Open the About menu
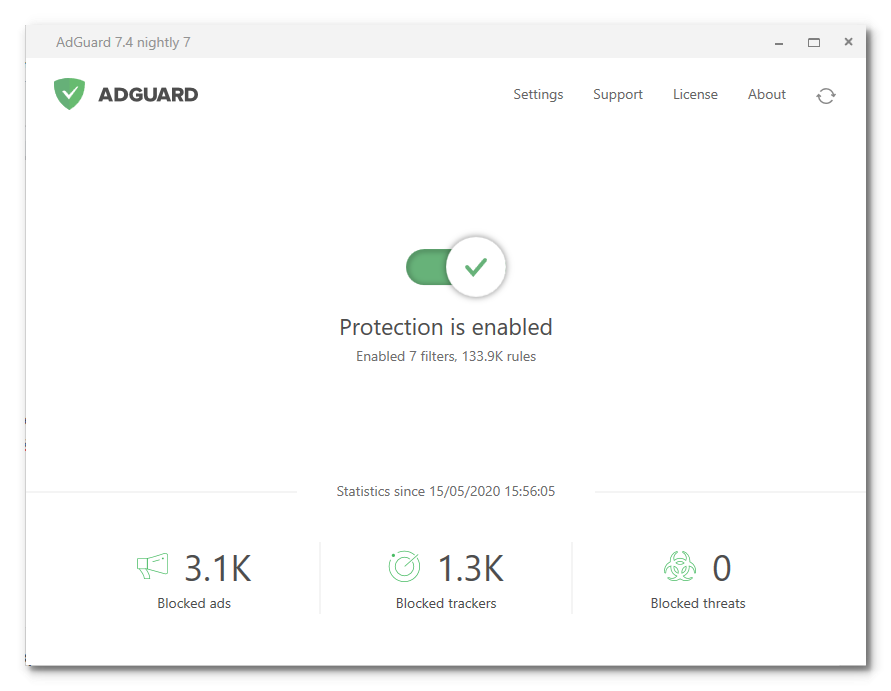This screenshot has height=691, width=891. click(x=767, y=94)
